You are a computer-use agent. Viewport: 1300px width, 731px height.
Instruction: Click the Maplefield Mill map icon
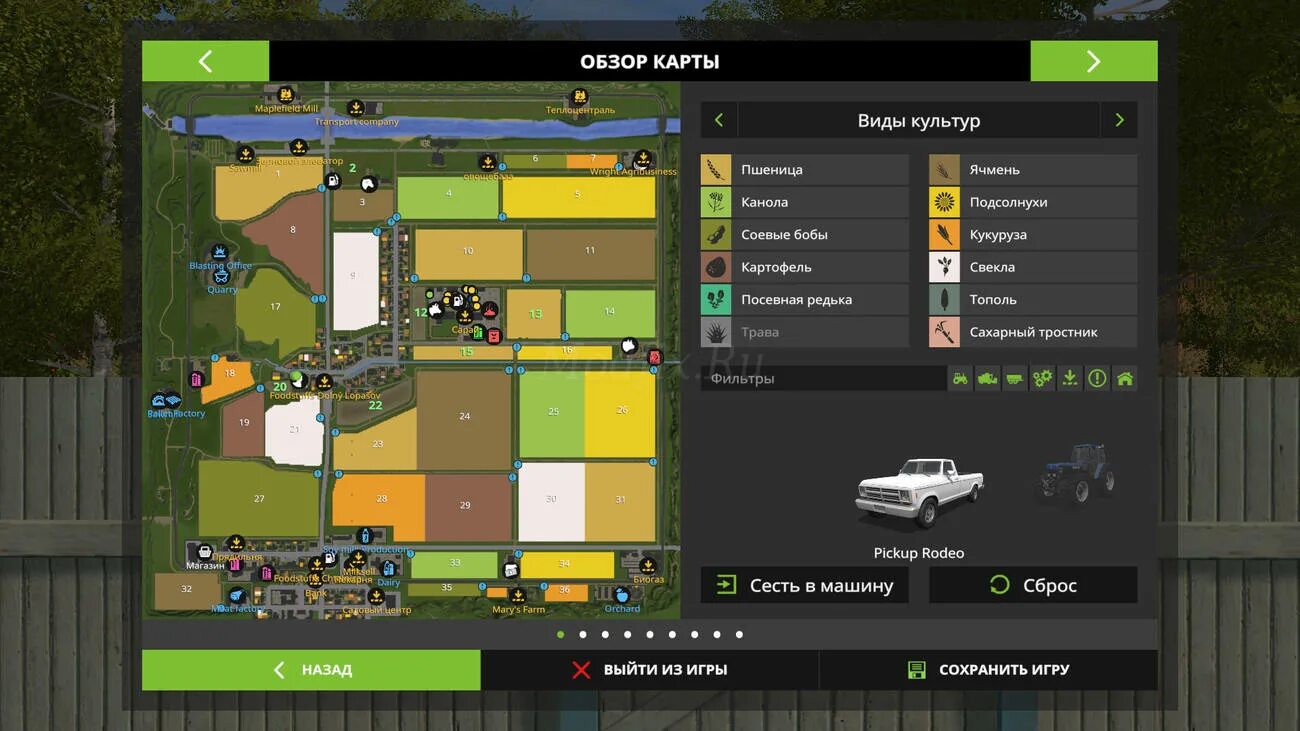286,94
